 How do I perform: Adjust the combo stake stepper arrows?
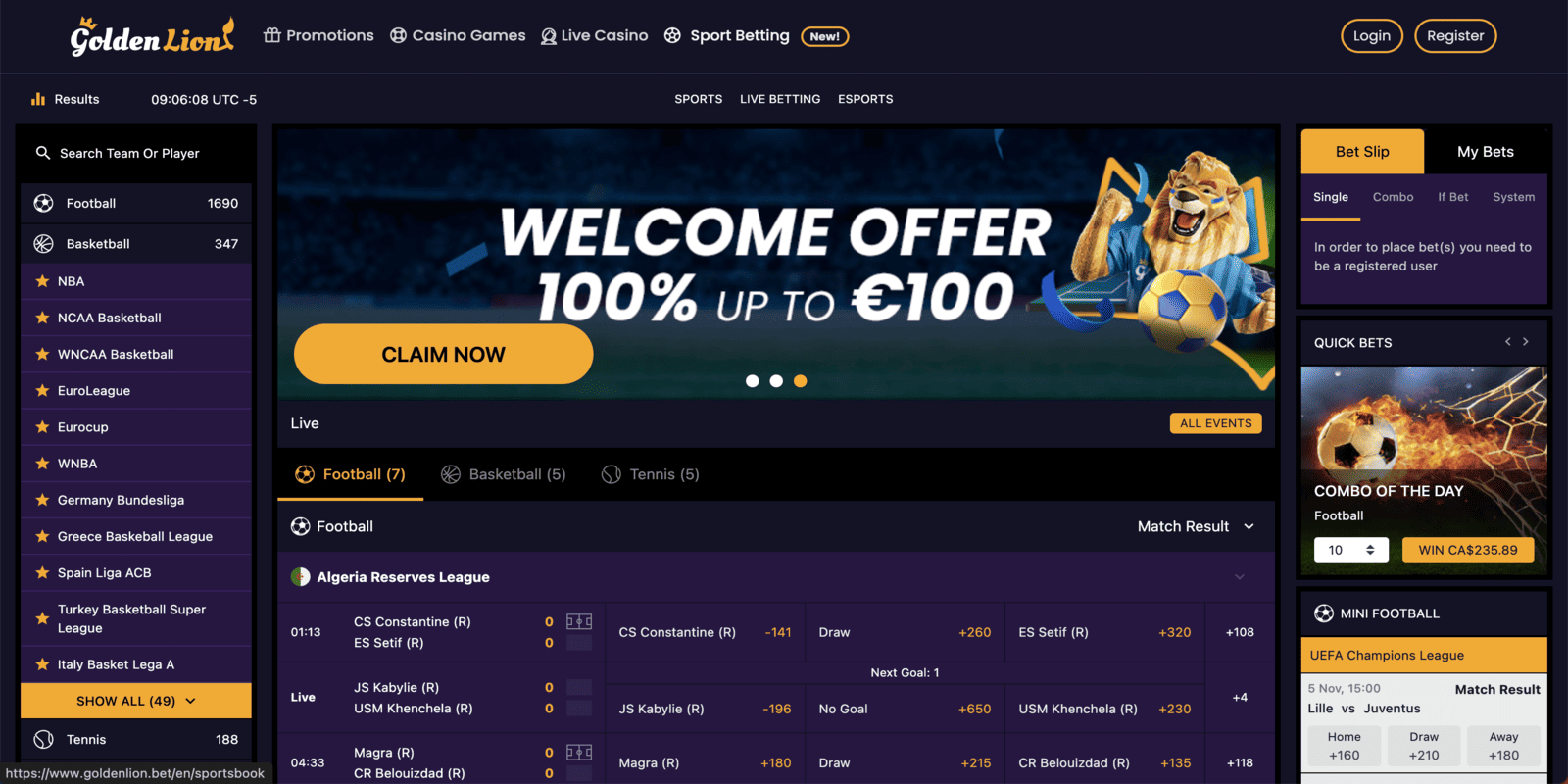tap(1370, 550)
